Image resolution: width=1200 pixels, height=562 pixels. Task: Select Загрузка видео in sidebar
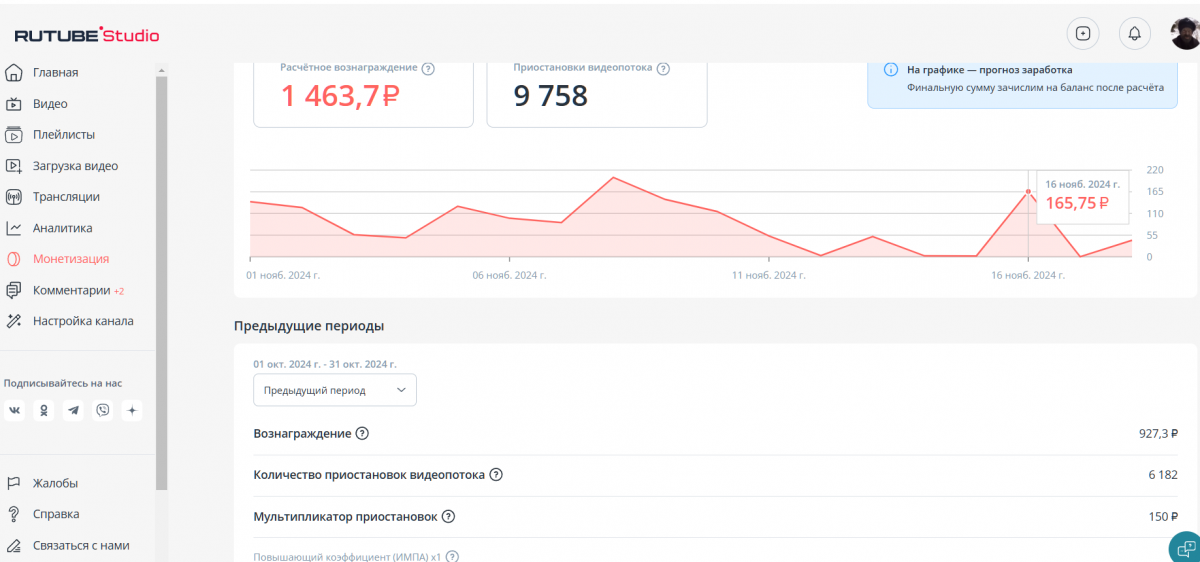75,166
